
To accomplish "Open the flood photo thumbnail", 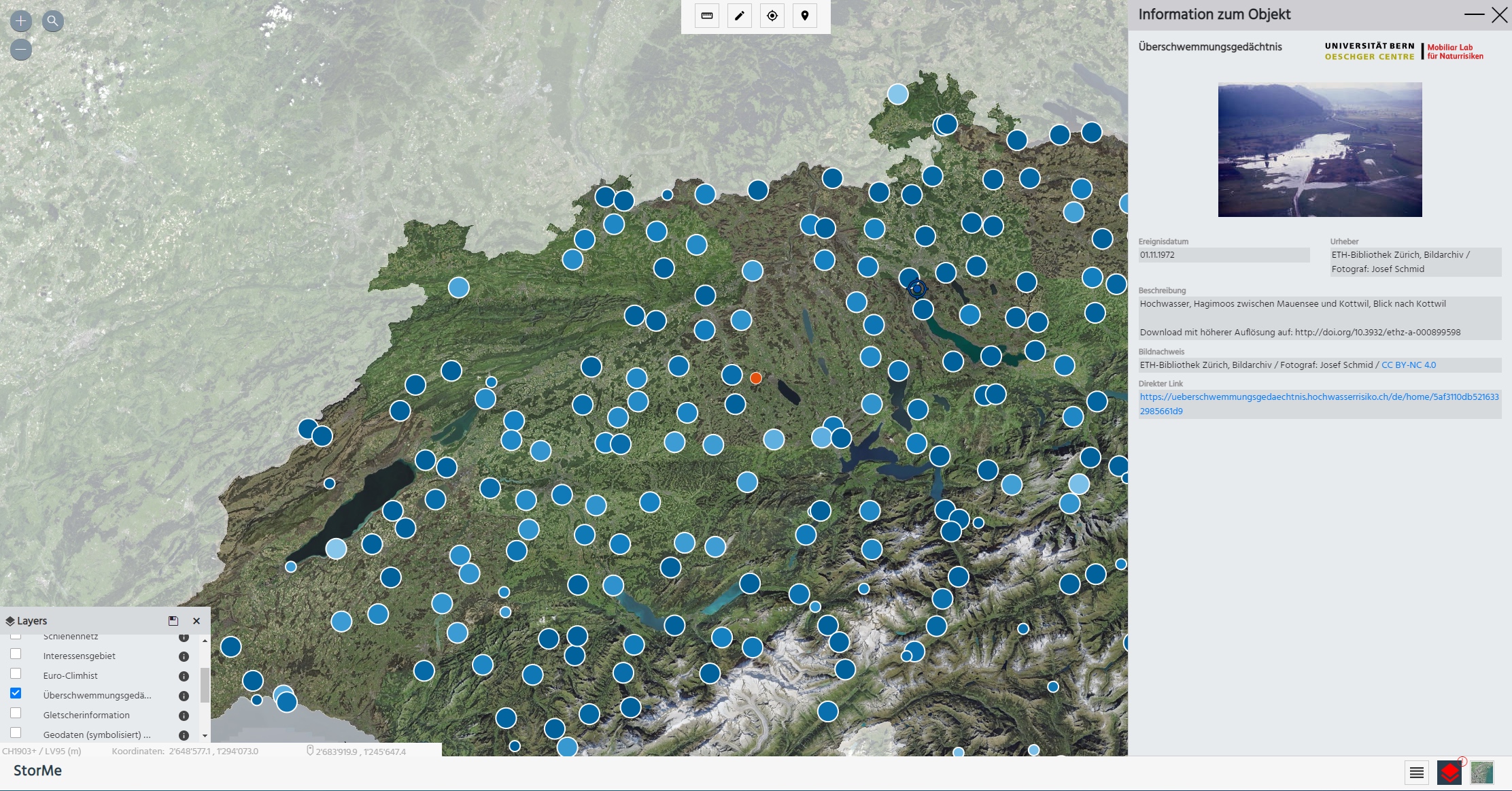I will pyautogui.click(x=1320, y=150).
